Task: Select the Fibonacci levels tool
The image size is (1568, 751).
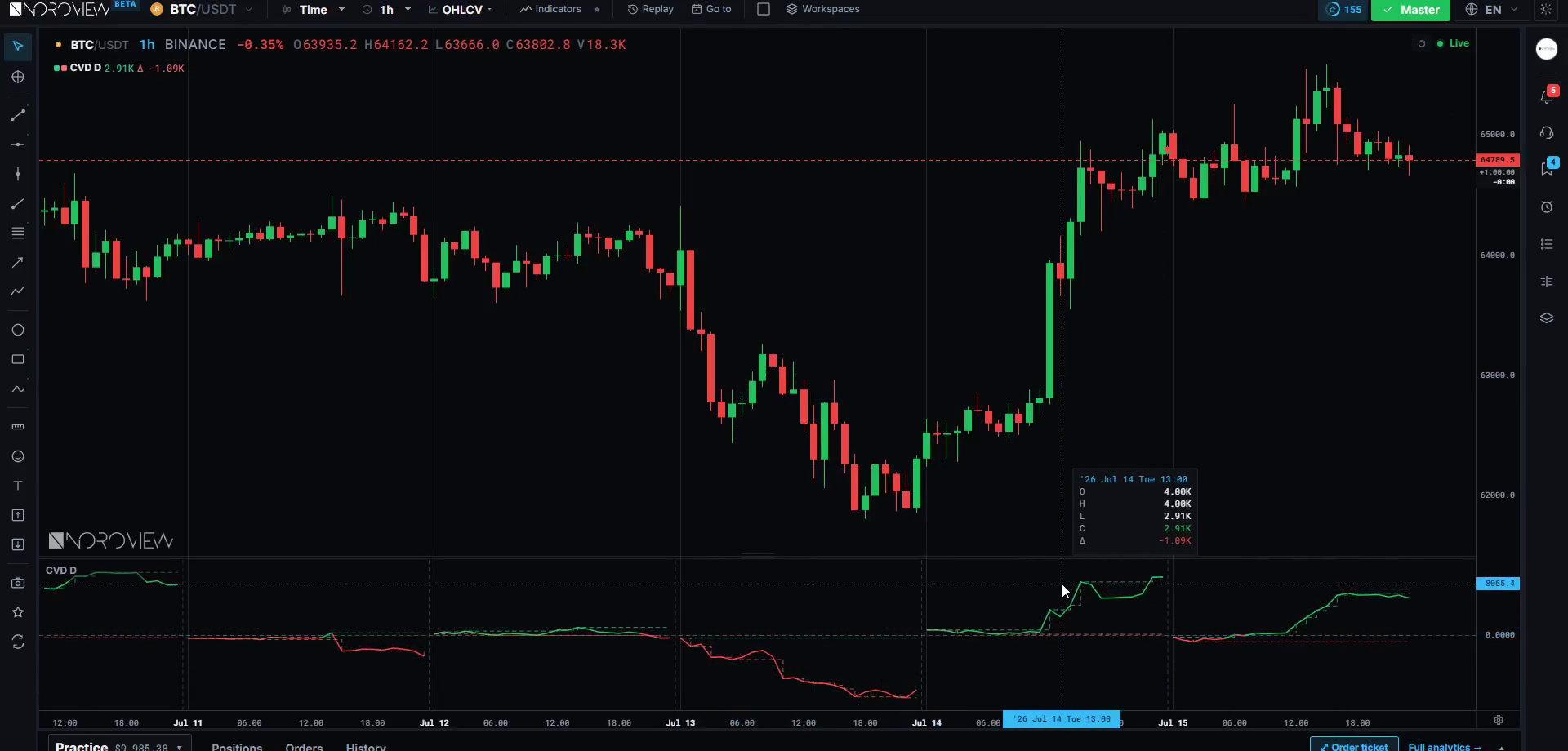Action: point(18,233)
